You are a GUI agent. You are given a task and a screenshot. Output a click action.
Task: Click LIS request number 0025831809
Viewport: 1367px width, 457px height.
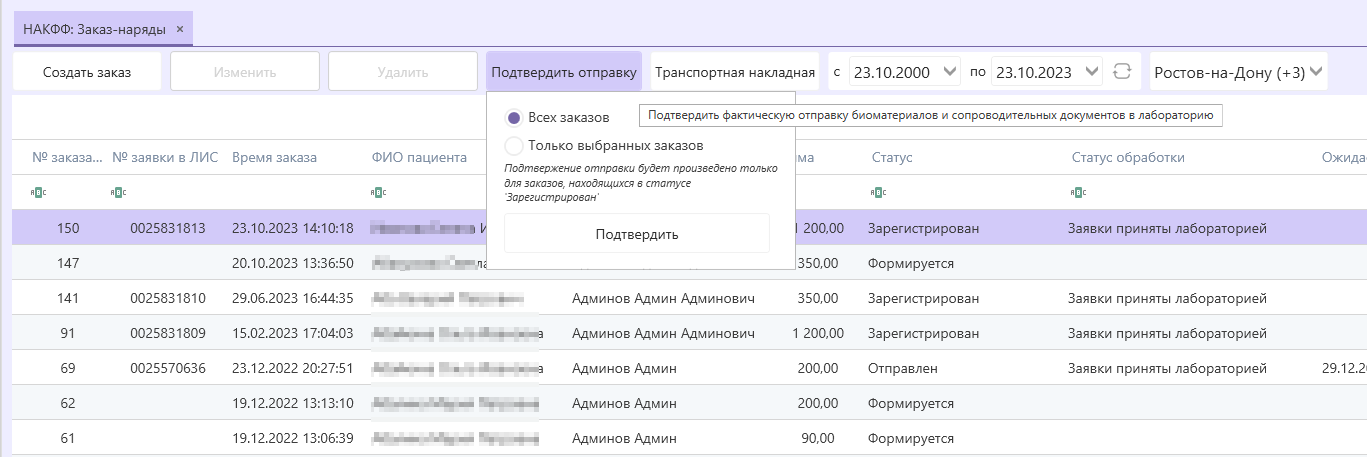click(x=168, y=333)
